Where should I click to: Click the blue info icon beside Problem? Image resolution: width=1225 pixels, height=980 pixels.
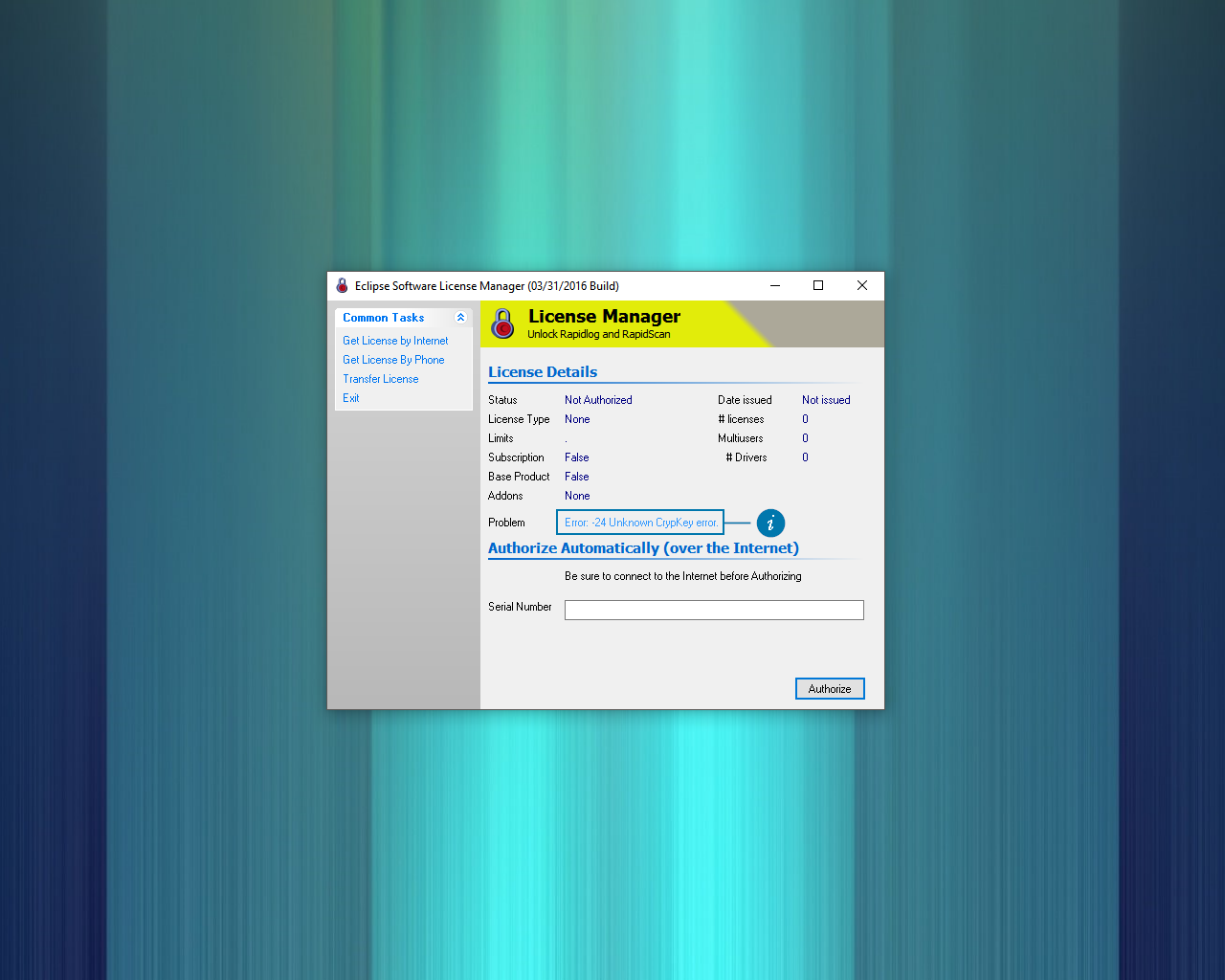point(770,523)
